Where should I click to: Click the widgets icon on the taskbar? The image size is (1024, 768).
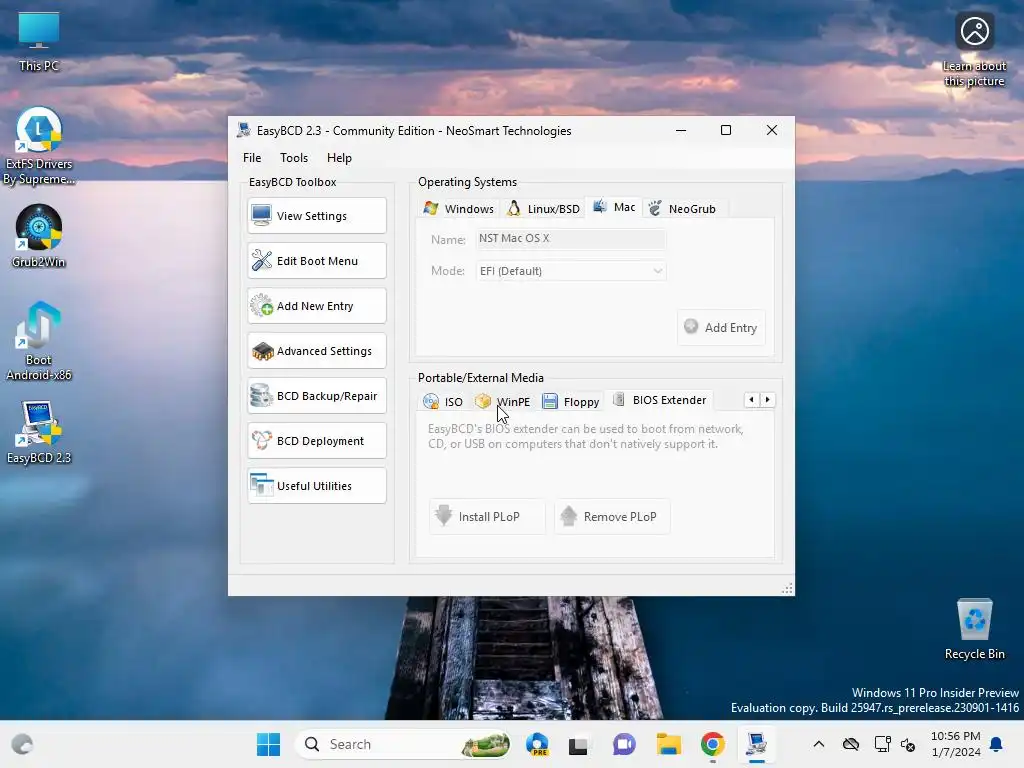[22, 744]
